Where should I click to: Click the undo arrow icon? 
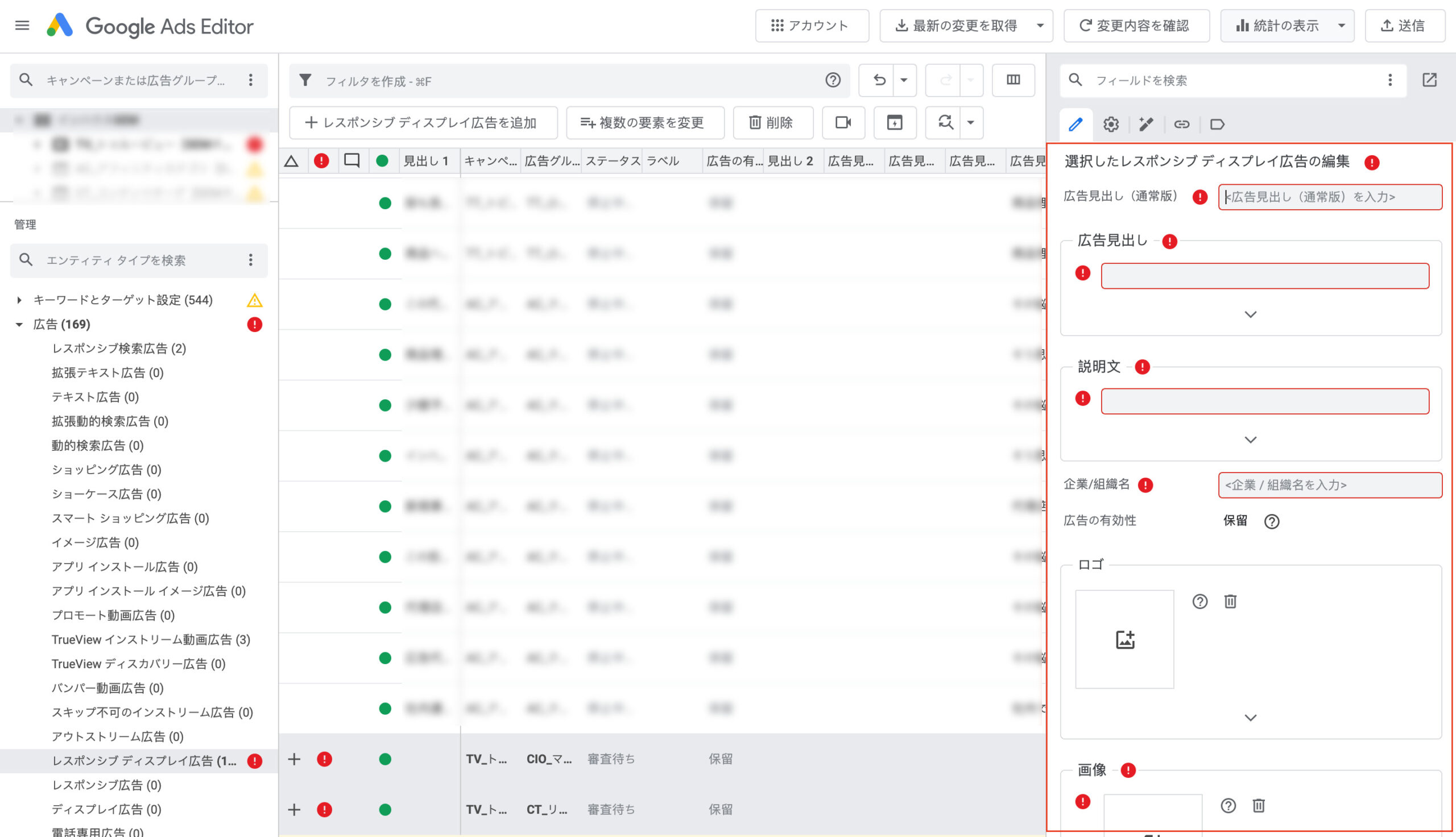[878, 80]
